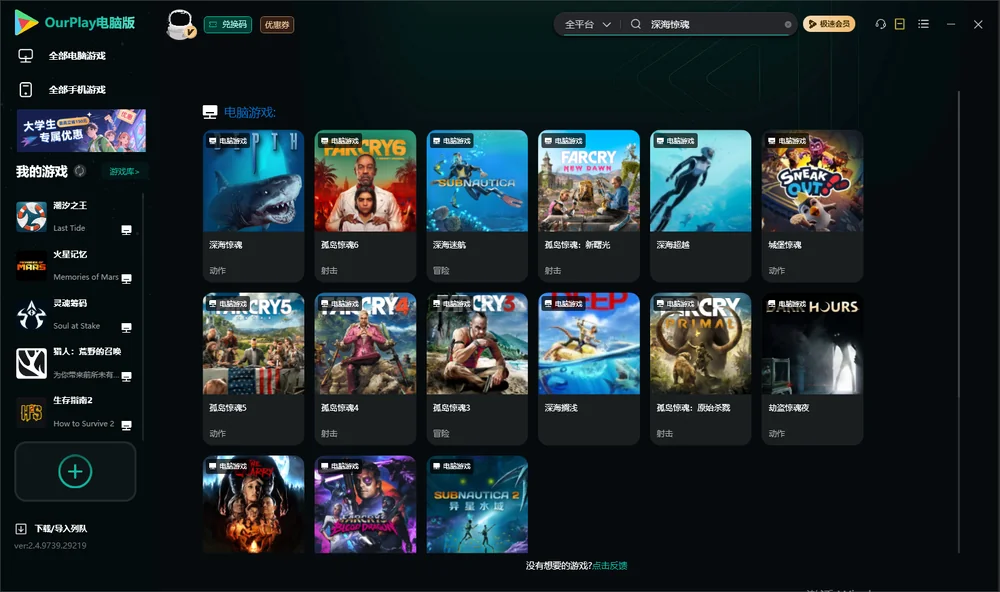Open the Quarry game card thumbnail

253,504
